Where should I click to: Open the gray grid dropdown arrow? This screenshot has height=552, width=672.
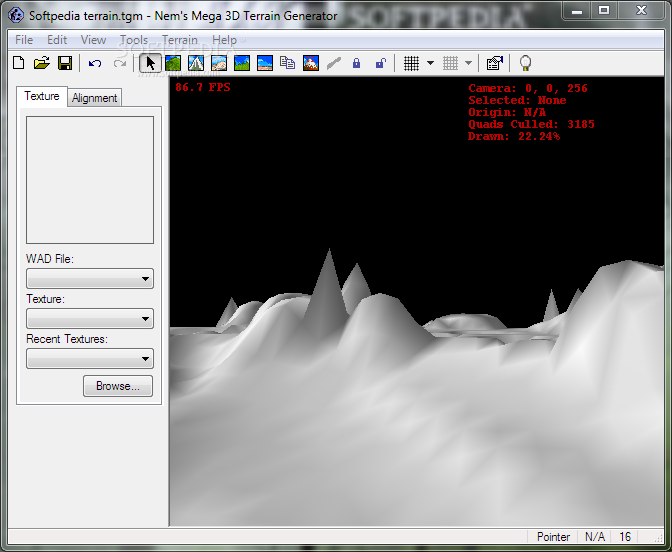[468, 63]
